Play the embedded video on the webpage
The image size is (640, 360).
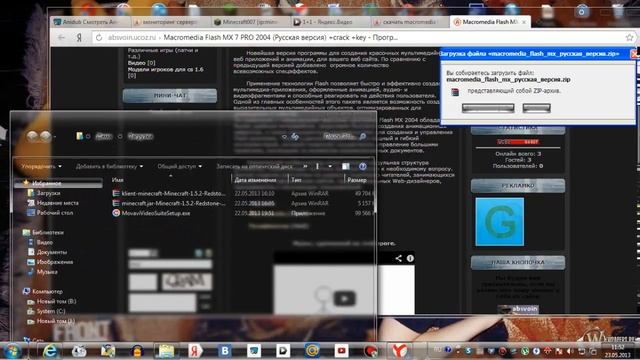tap(344, 298)
